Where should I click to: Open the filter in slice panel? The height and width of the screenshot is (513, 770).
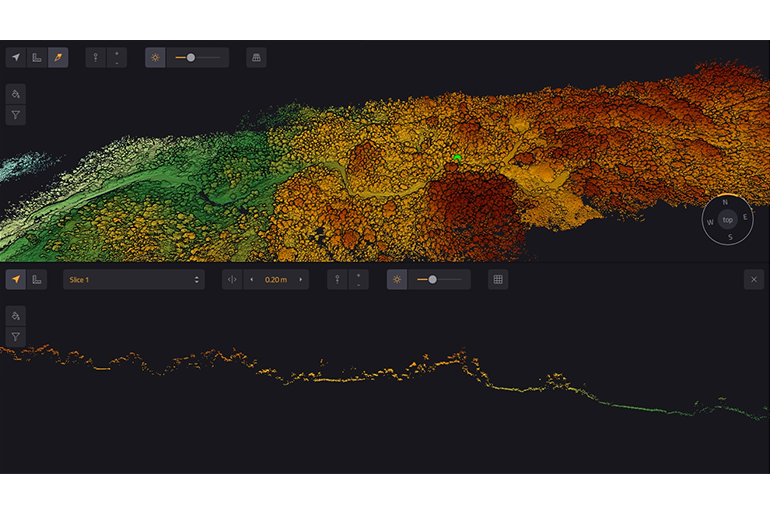click(x=16, y=337)
